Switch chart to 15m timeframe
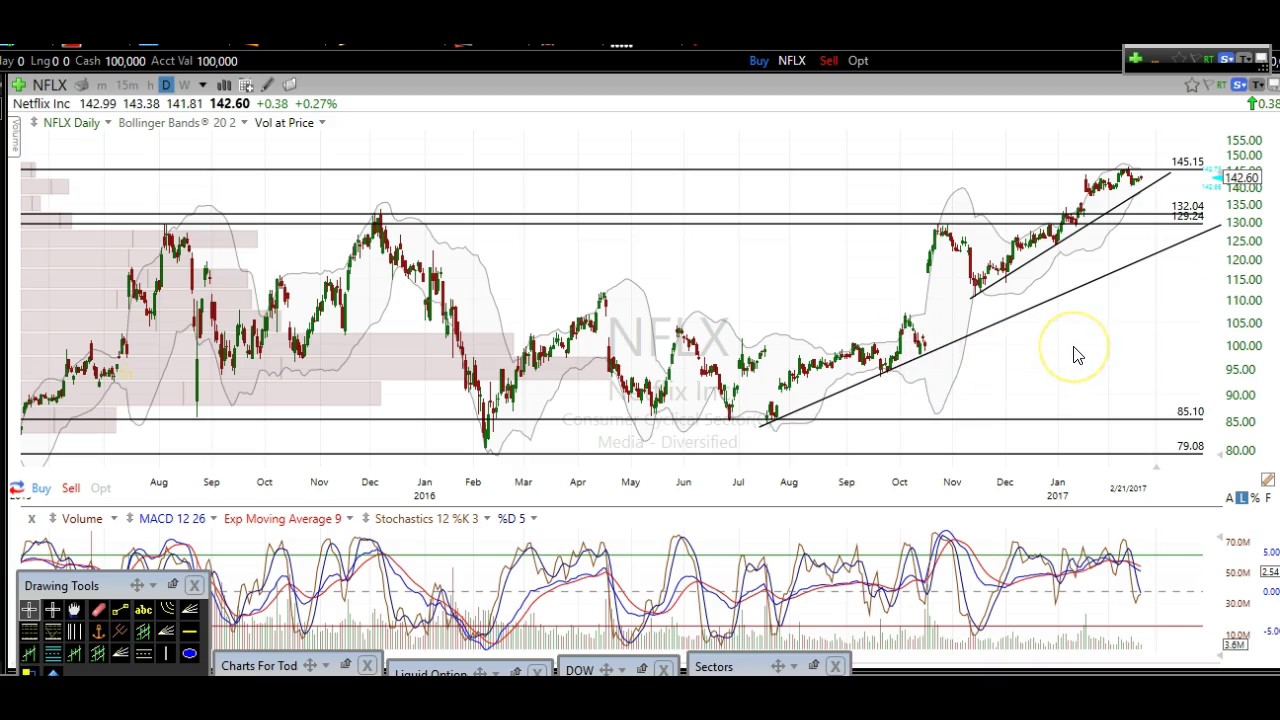1280x720 pixels. point(127,85)
